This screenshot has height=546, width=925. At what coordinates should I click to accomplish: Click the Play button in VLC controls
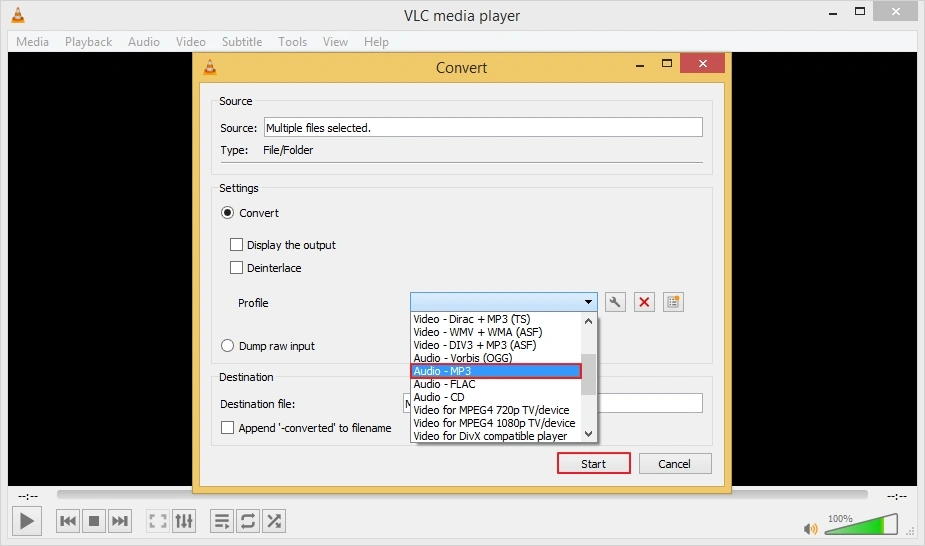coord(27,521)
